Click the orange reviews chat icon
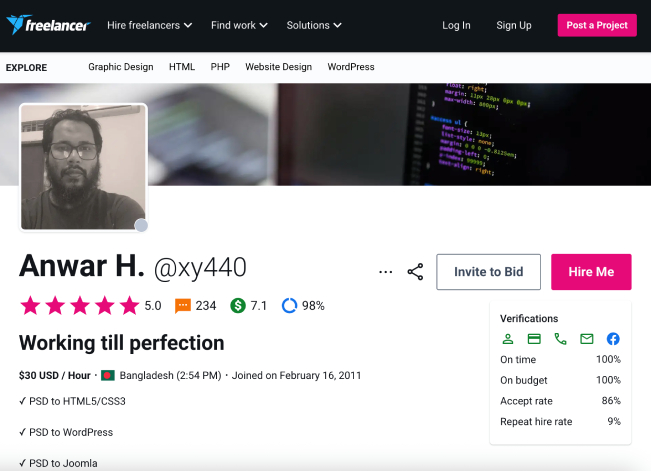This screenshot has height=471, width=651. [x=183, y=306]
